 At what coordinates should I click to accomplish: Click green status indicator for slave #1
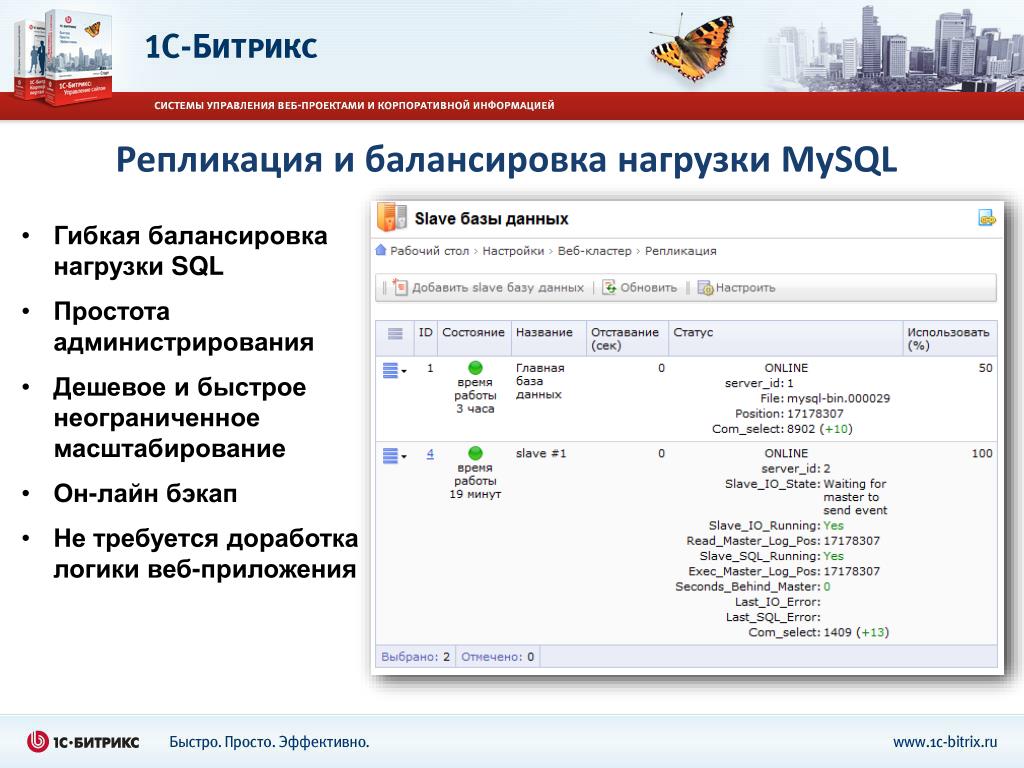pos(475,453)
